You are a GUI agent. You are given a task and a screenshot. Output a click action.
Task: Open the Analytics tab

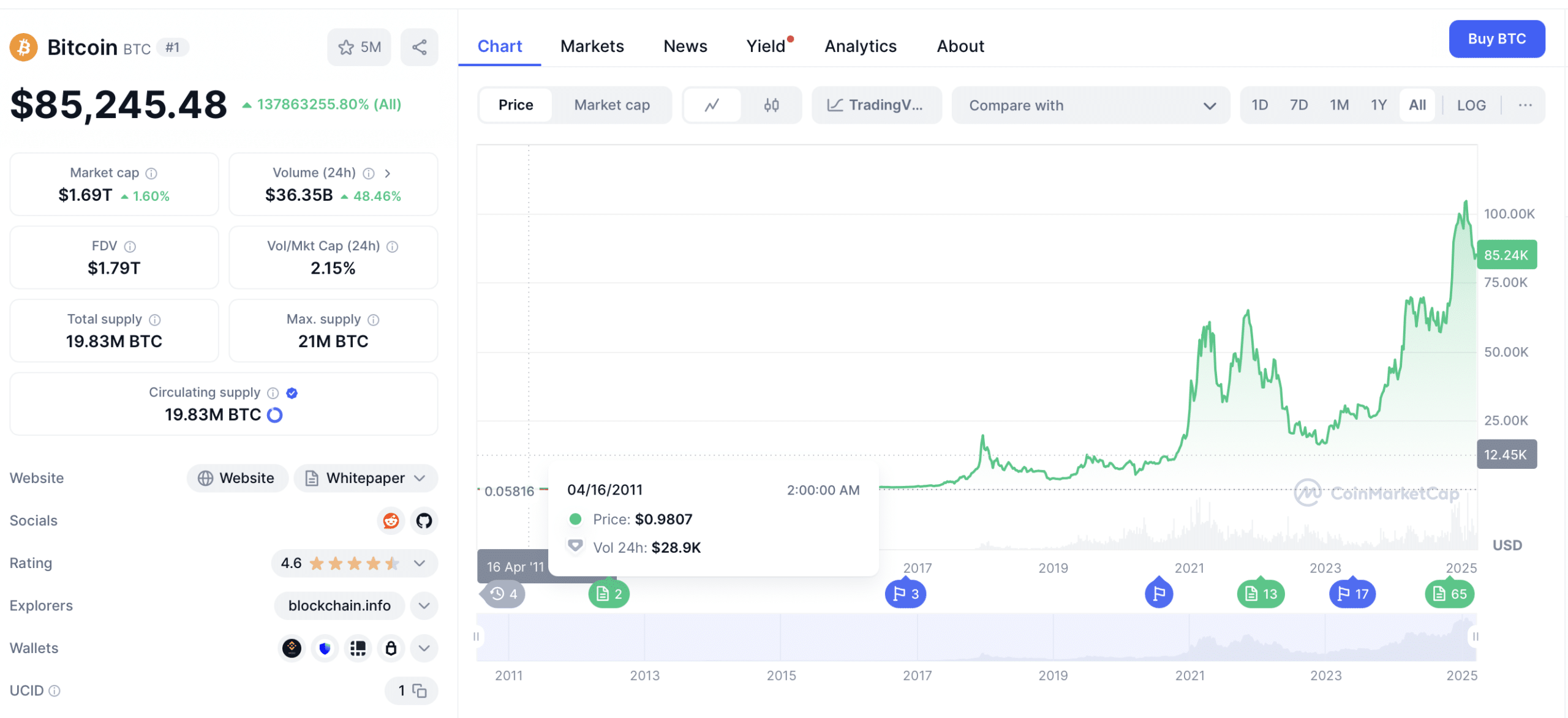[860, 47]
